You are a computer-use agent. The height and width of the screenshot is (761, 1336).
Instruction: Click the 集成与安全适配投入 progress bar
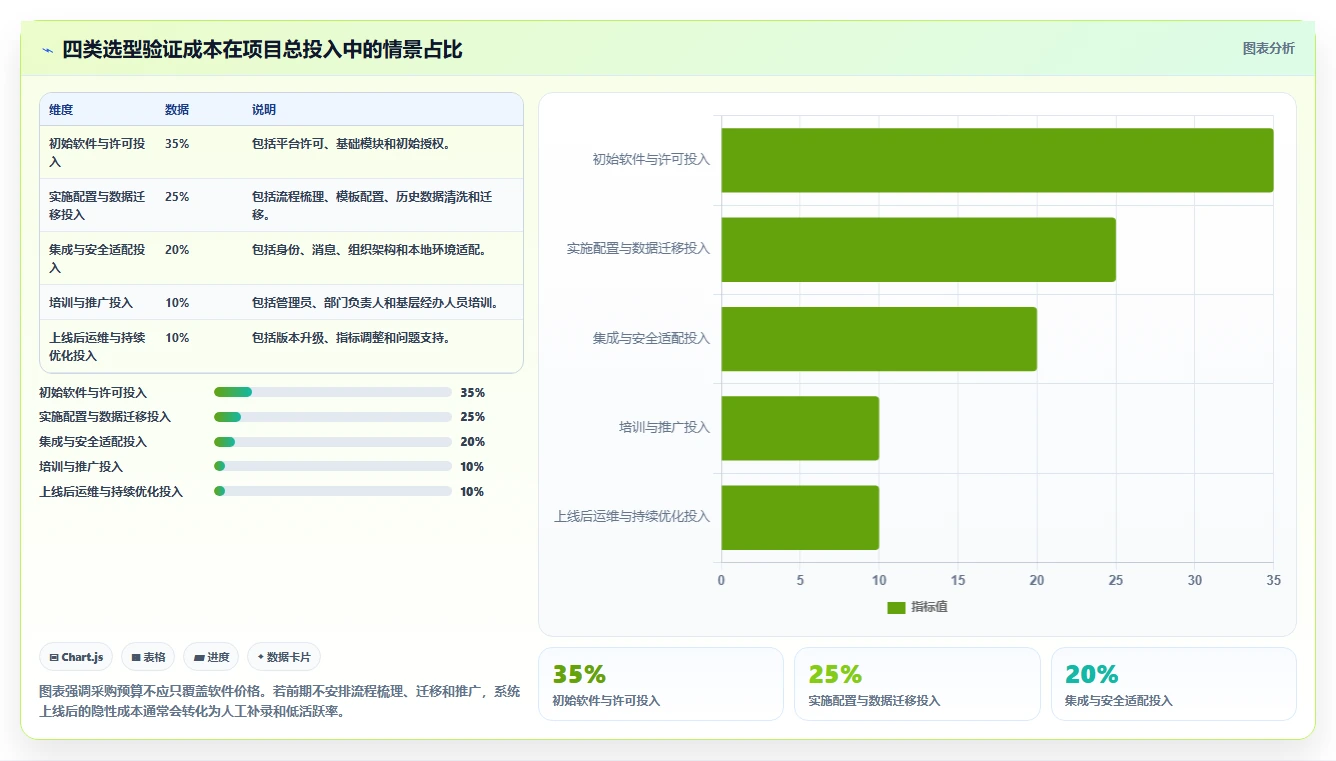pos(333,442)
